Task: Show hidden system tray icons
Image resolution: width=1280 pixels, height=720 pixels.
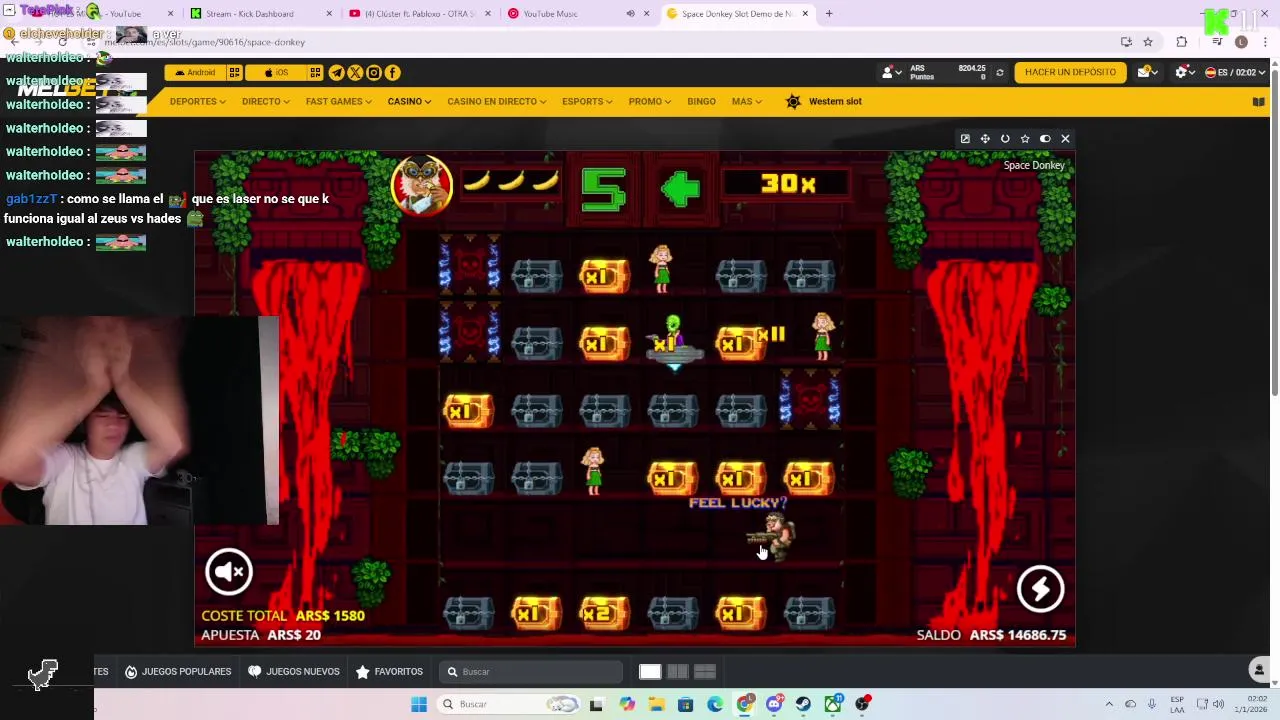Action: point(1108,704)
